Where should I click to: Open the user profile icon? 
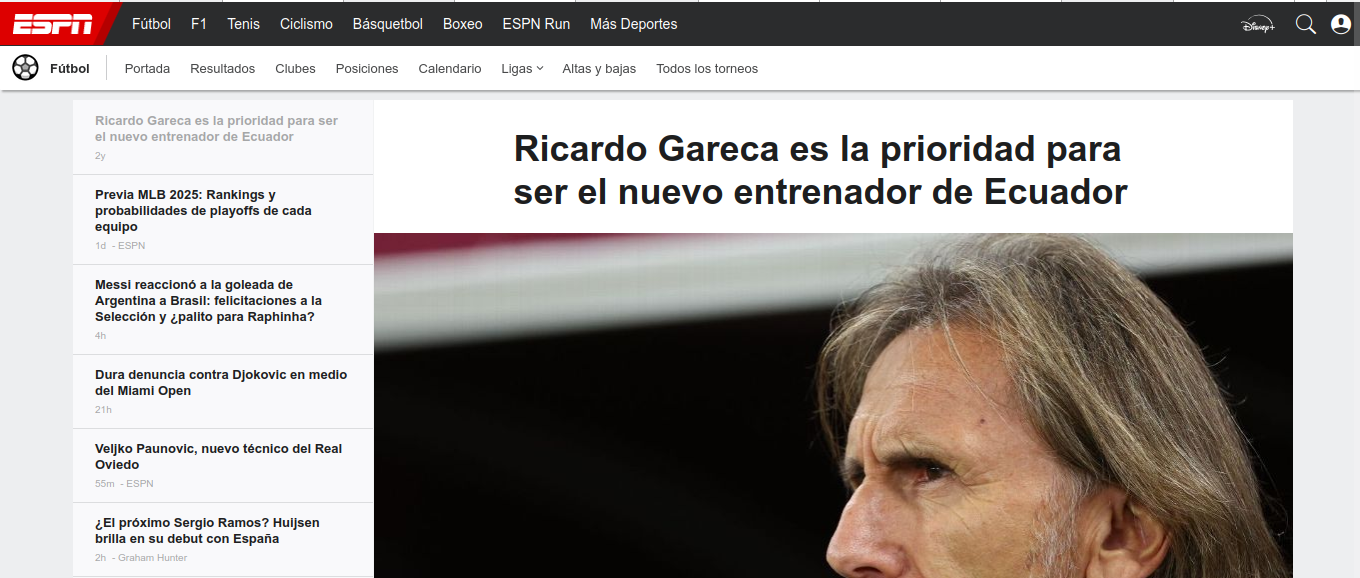[1341, 24]
